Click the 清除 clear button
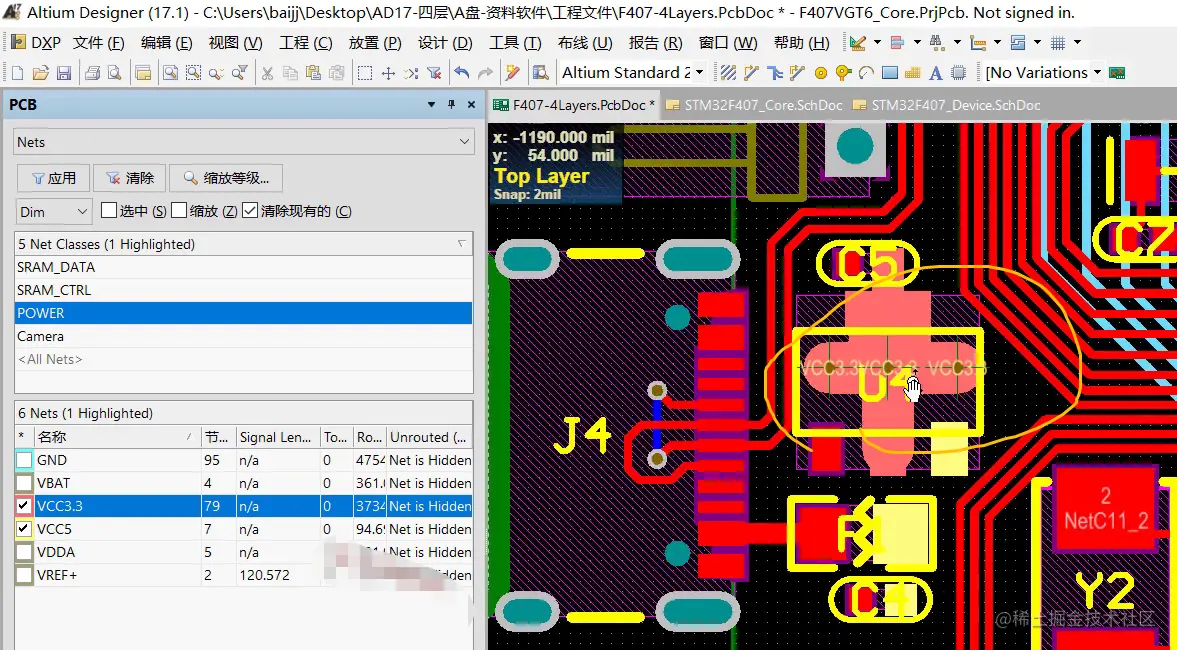 [x=130, y=178]
